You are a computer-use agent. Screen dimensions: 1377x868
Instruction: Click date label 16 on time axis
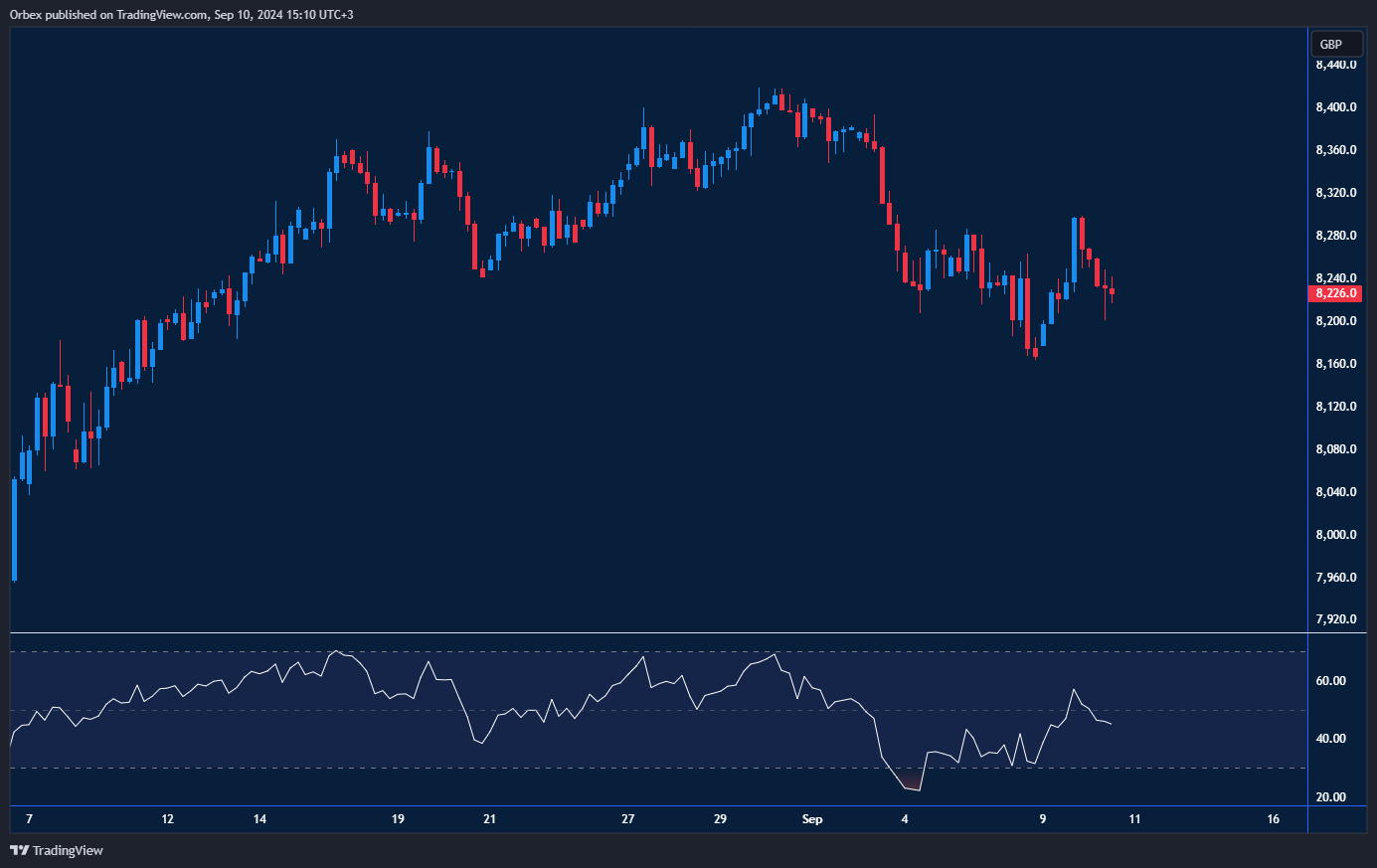1273,819
